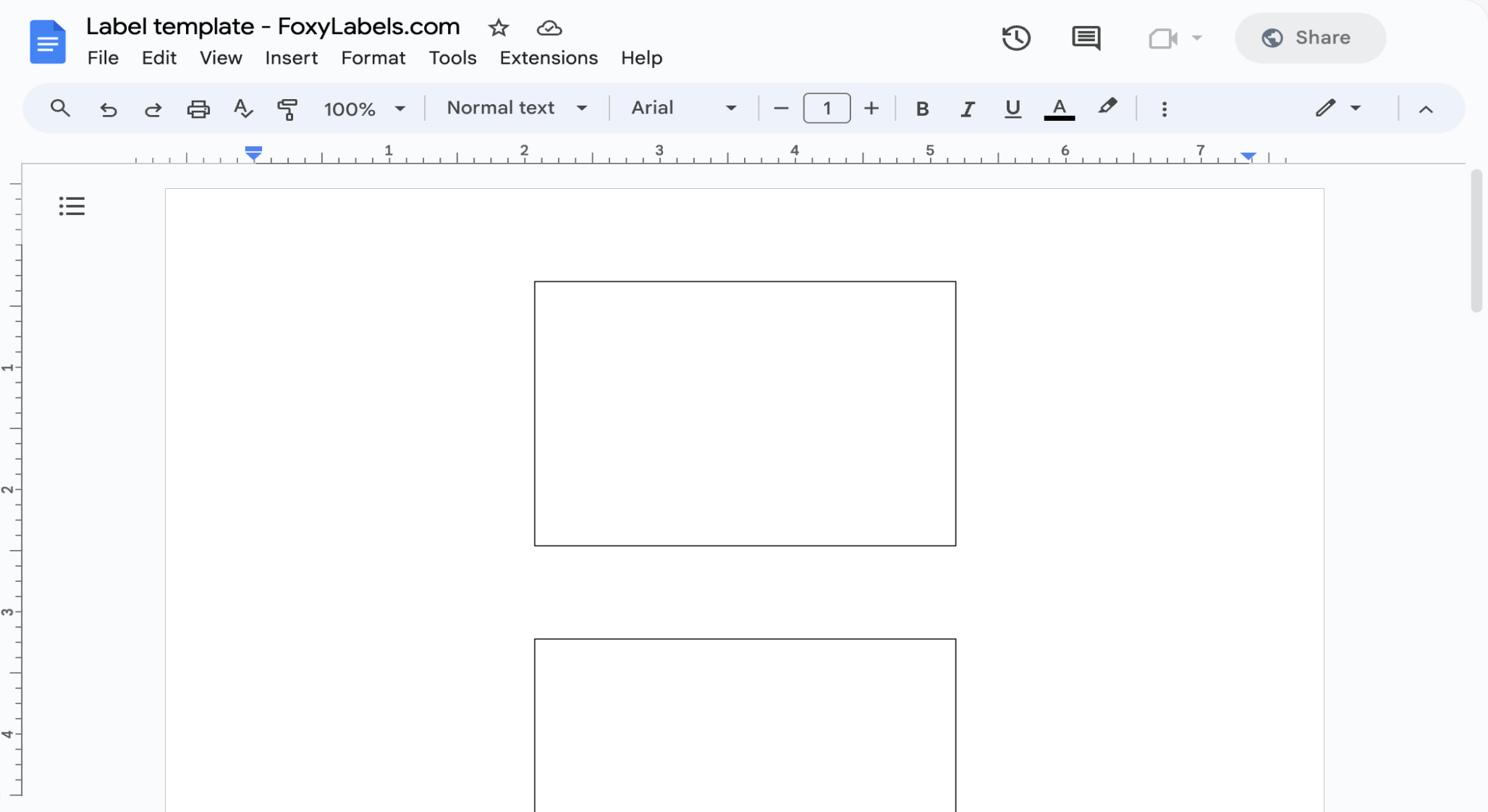This screenshot has height=812, width=1488.
Task: Open the 100% zoom dropdown
Action: click(364, 109)
